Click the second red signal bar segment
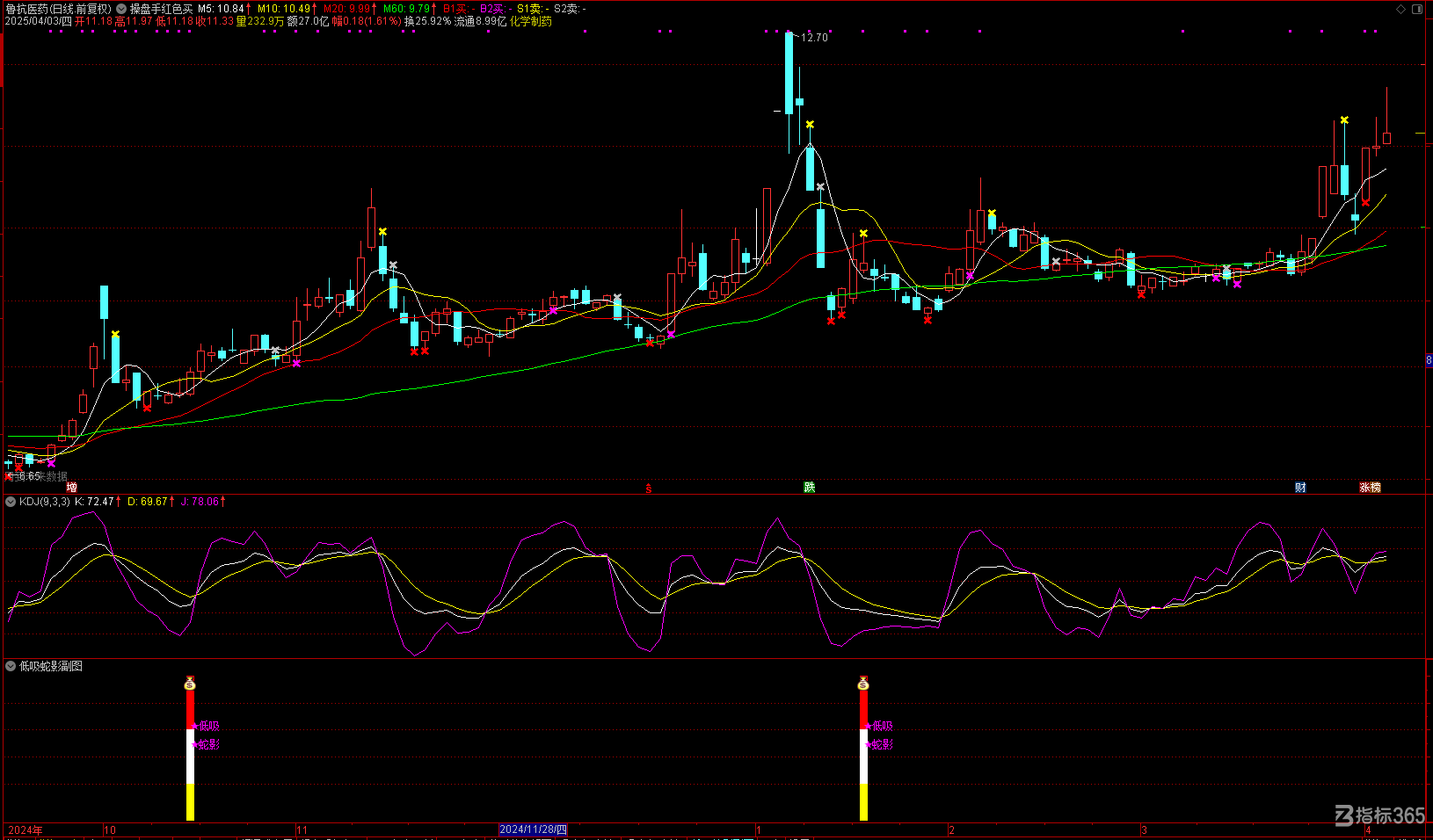The width and height of the screenshot is (1433, 840). point(863,710)
